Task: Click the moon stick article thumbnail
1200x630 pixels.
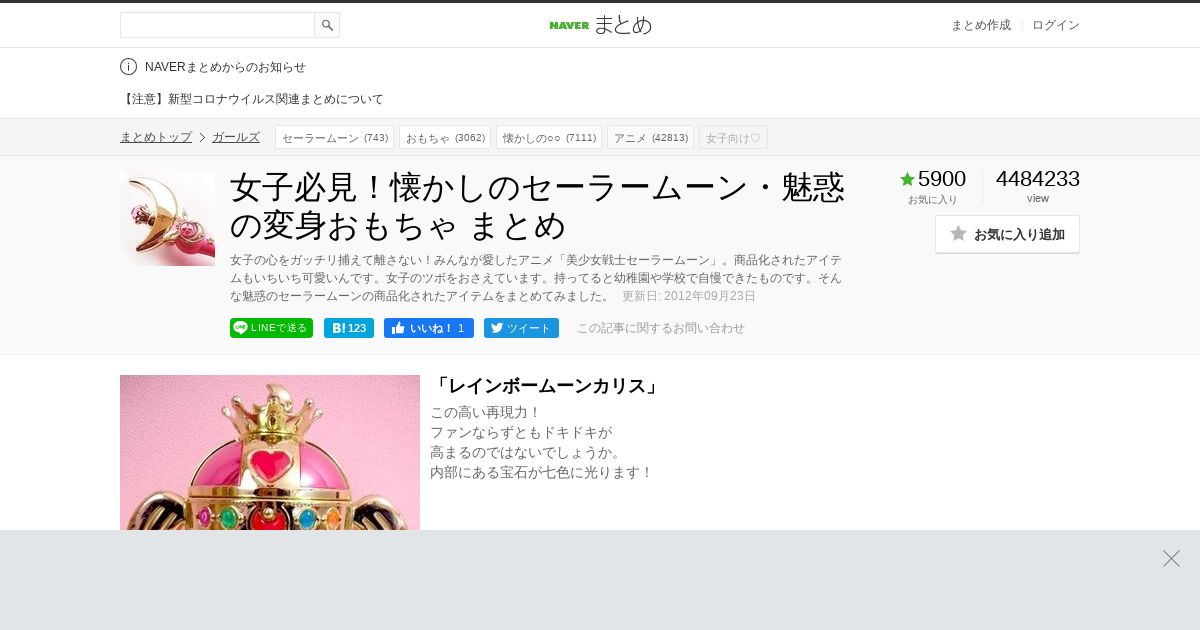Action: click(x=167, y=218)
